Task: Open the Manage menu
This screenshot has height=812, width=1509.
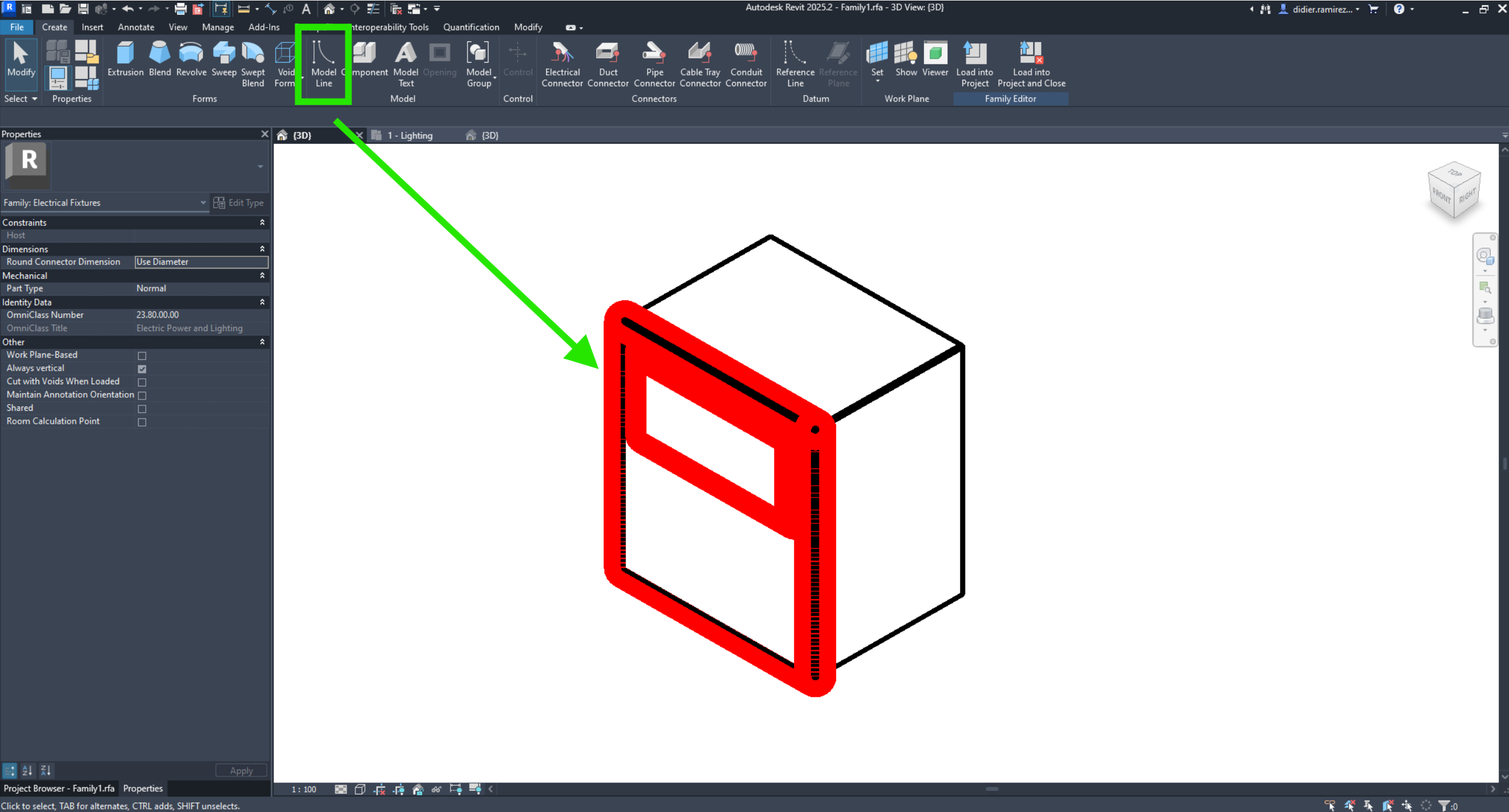Action: click(x=217, y=27)
